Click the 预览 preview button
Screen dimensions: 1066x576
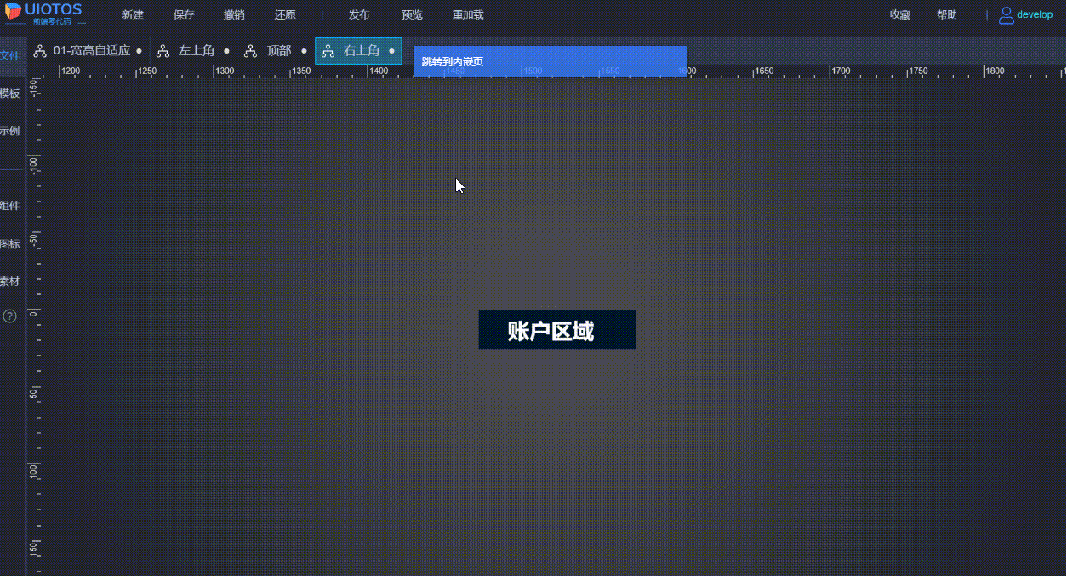click(411, 15)
